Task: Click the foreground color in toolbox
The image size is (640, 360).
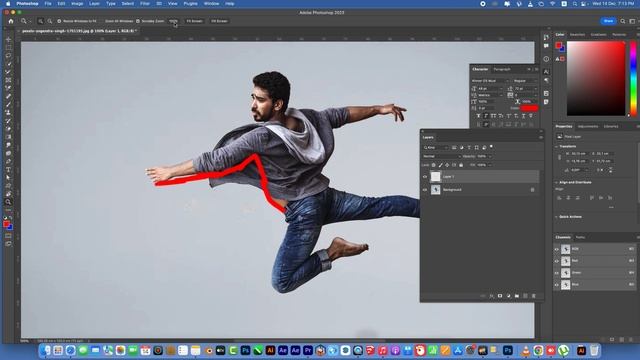Action: click(x=7, y=224)
